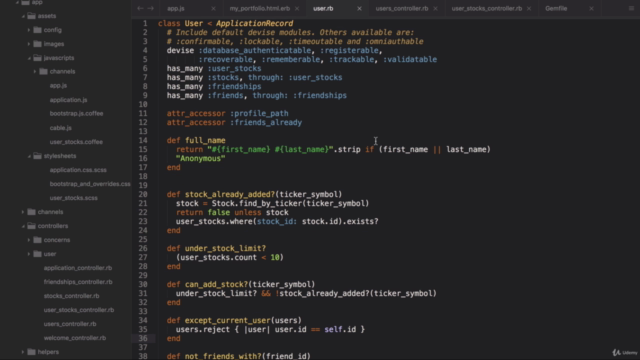Click the "Anonymous" string on line 16
The width and height of the screenshot is (640, 360).
200,158
